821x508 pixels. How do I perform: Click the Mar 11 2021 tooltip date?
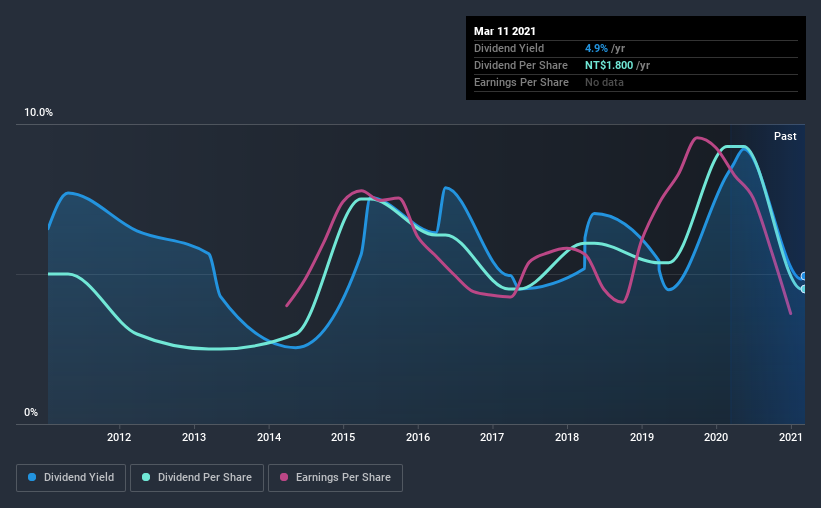505,31
